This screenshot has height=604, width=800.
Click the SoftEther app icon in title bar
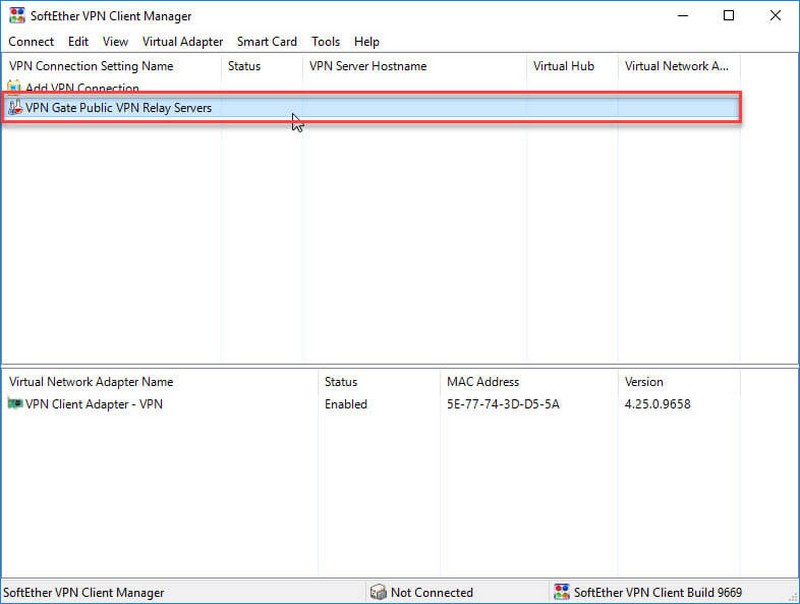pyautogui.click(x=17, y=15)
